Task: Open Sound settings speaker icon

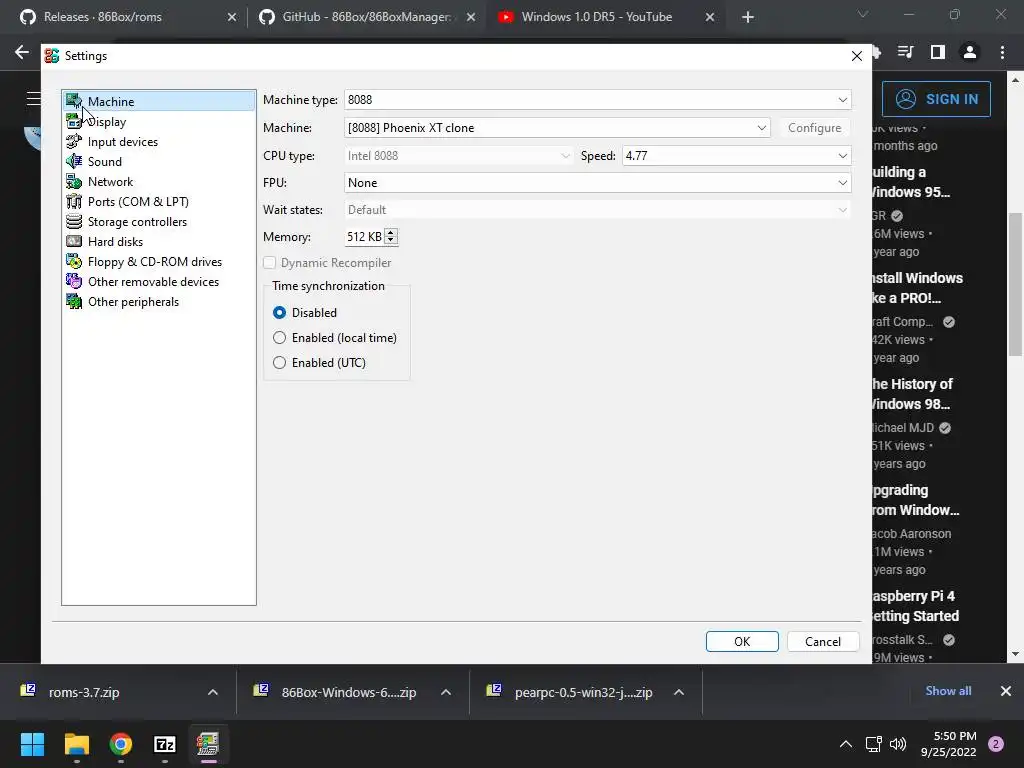Action: coord(74,161)
